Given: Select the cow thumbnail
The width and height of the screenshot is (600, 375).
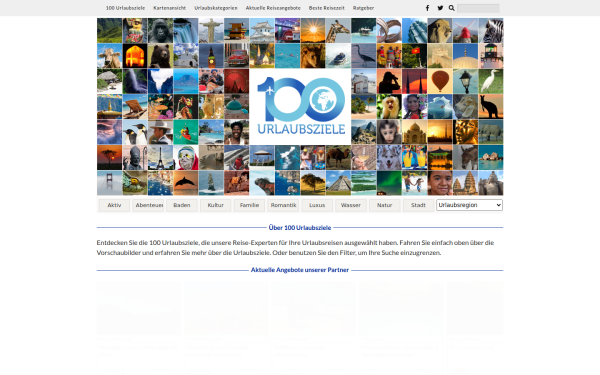Looking at the screenshot, I should [x=109, y=56].
